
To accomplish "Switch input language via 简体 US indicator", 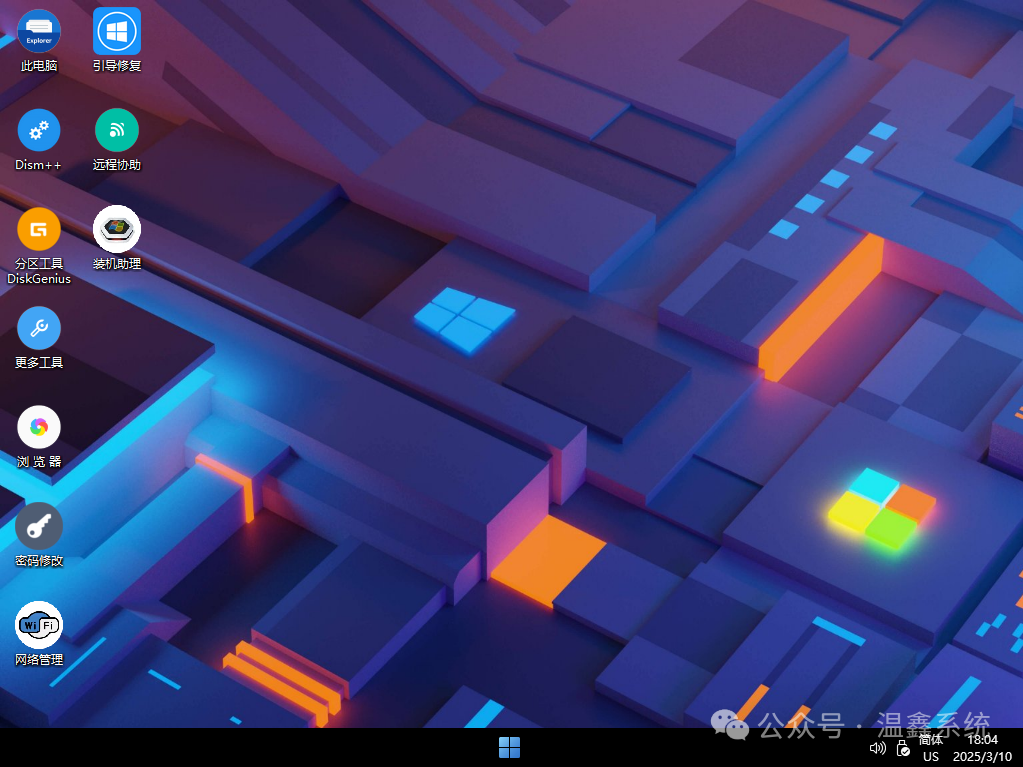I will pyautogui.click(x=931, y=748).
